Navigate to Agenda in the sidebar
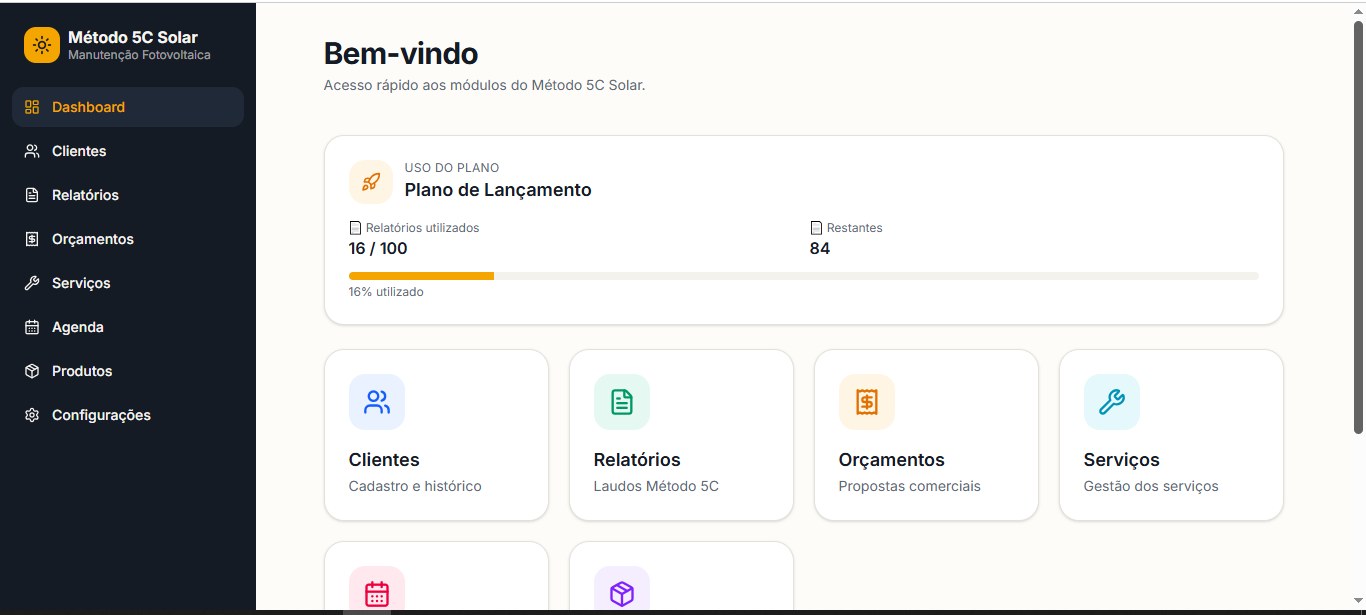 [x=128, y=327]
